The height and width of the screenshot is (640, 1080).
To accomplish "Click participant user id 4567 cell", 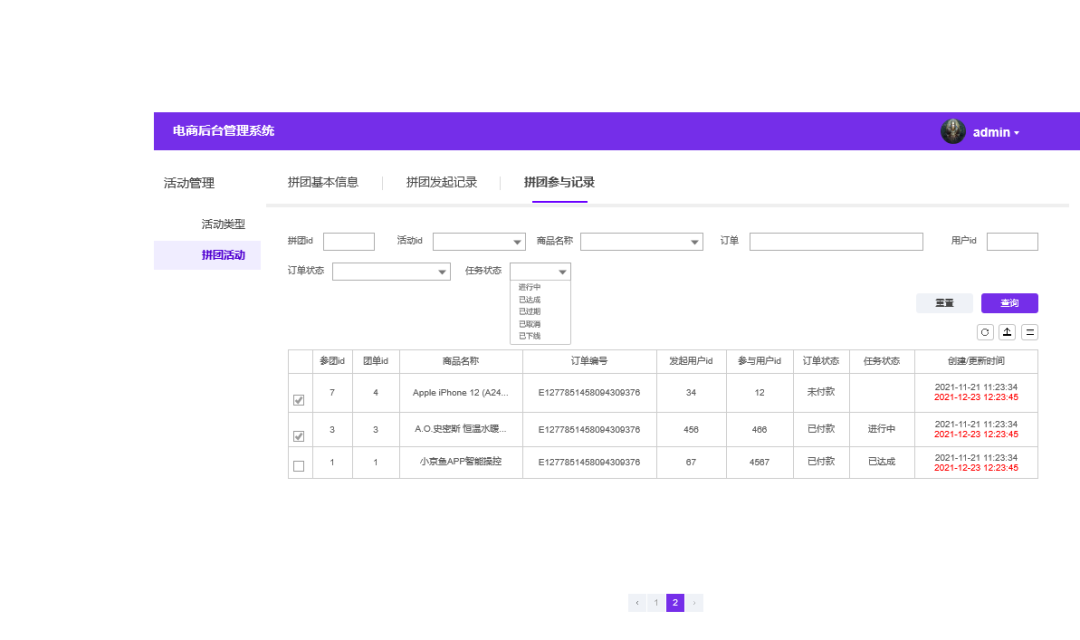I will pyautogui.click(x=759, y=462).
